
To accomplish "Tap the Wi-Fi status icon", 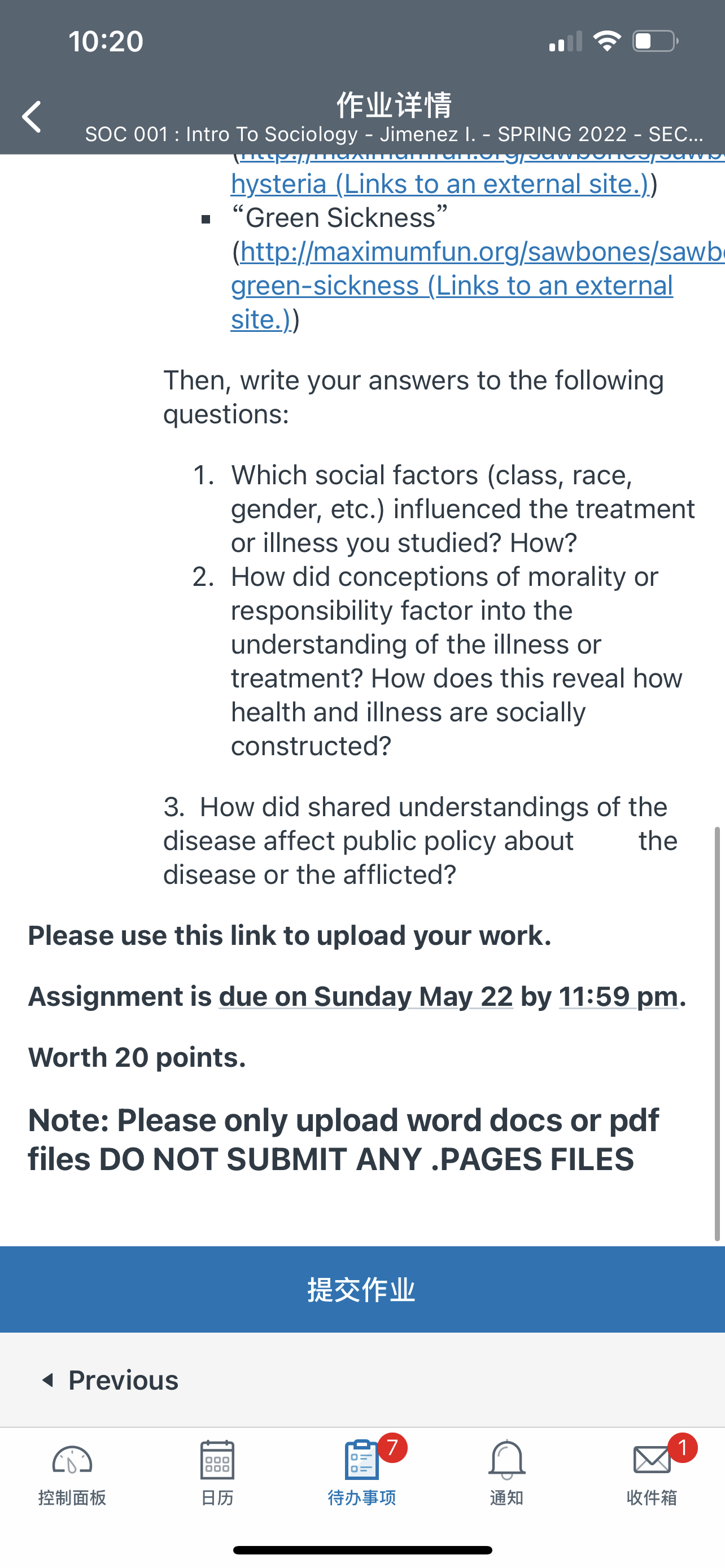I will point(607,41).
